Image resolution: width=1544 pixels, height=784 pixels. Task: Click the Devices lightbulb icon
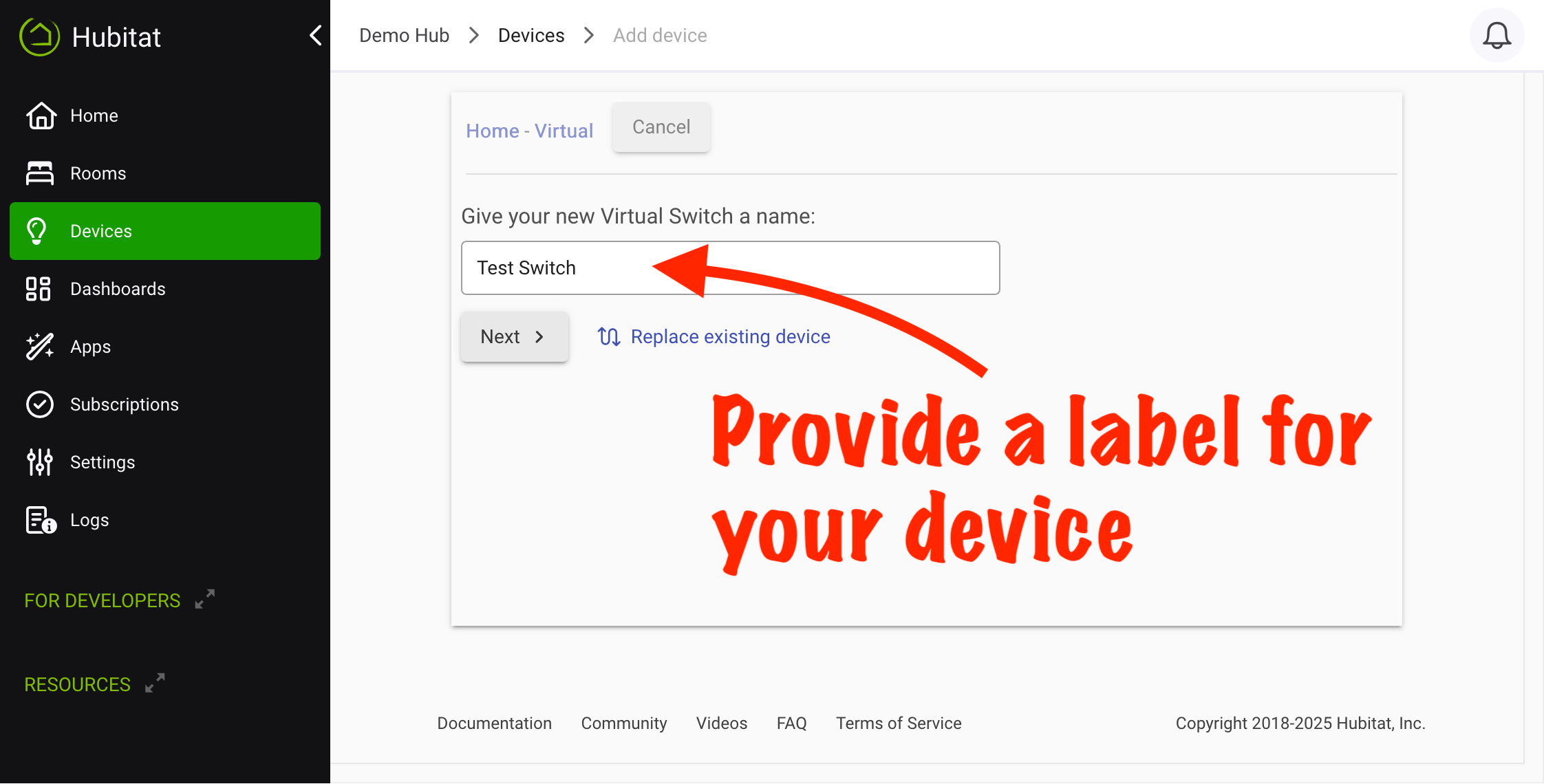pos(36,231)
